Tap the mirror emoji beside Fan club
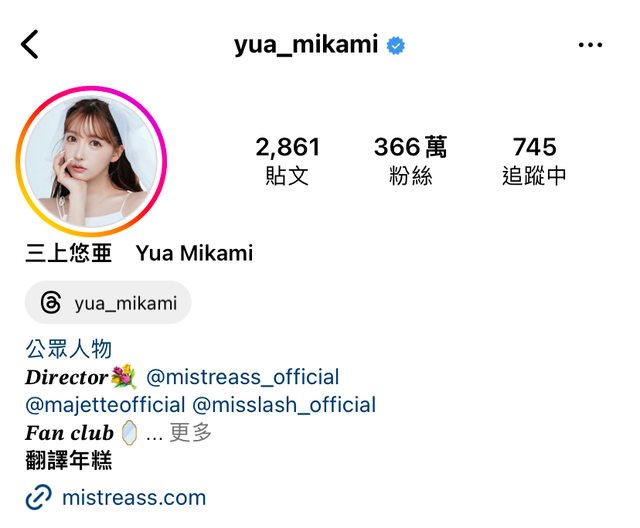 tap(129, 432)
